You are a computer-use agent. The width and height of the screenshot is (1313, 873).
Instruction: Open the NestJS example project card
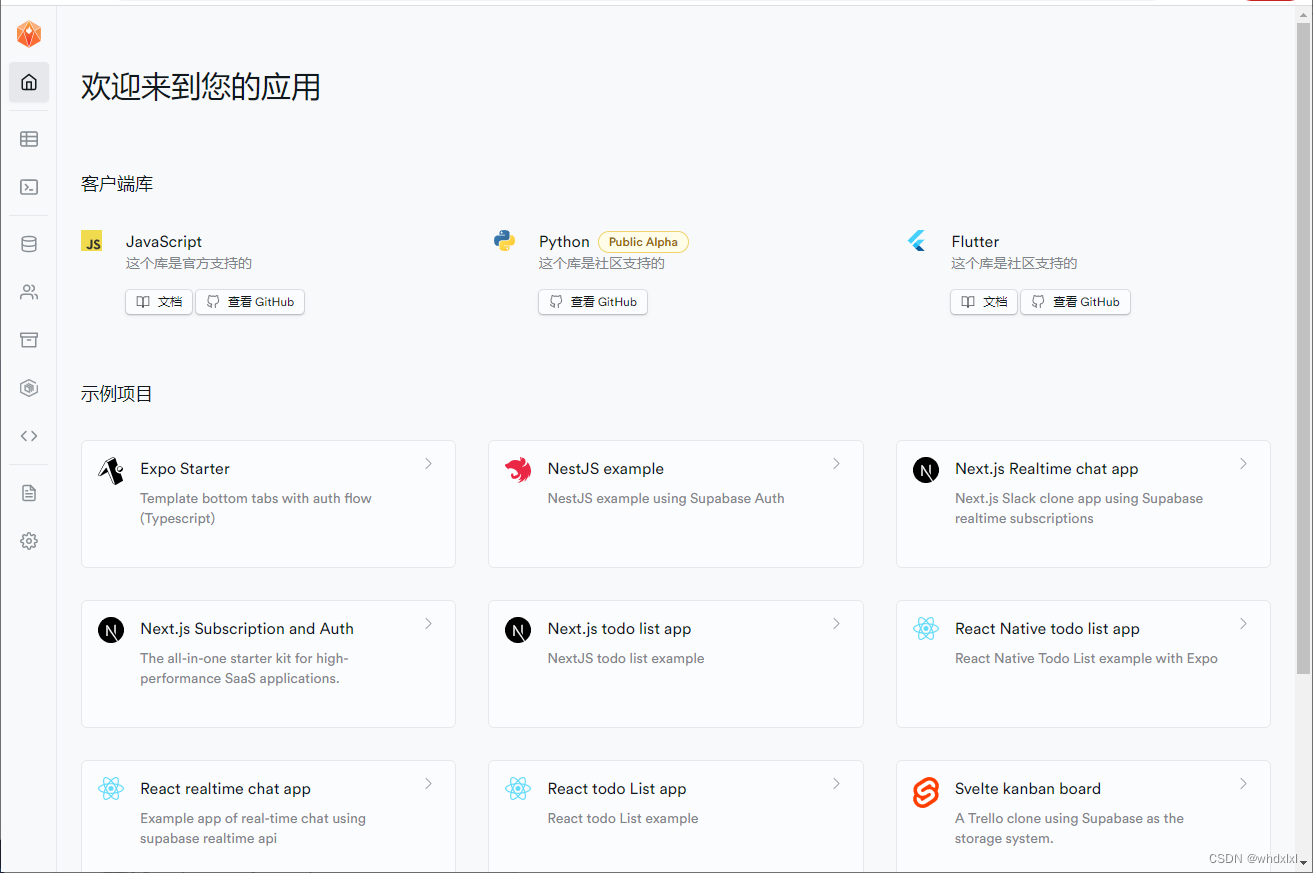(x=676, y=504)
